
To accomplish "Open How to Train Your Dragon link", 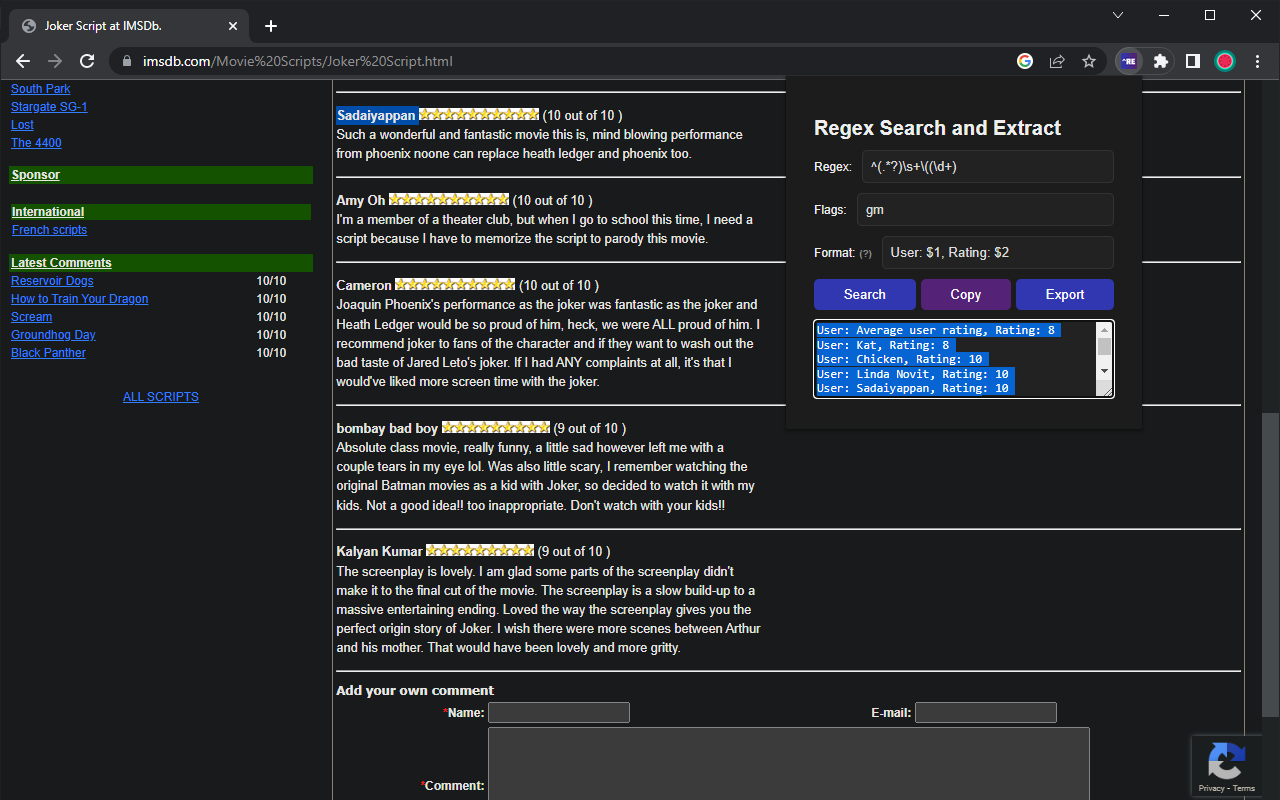I will tap(80, 299).
